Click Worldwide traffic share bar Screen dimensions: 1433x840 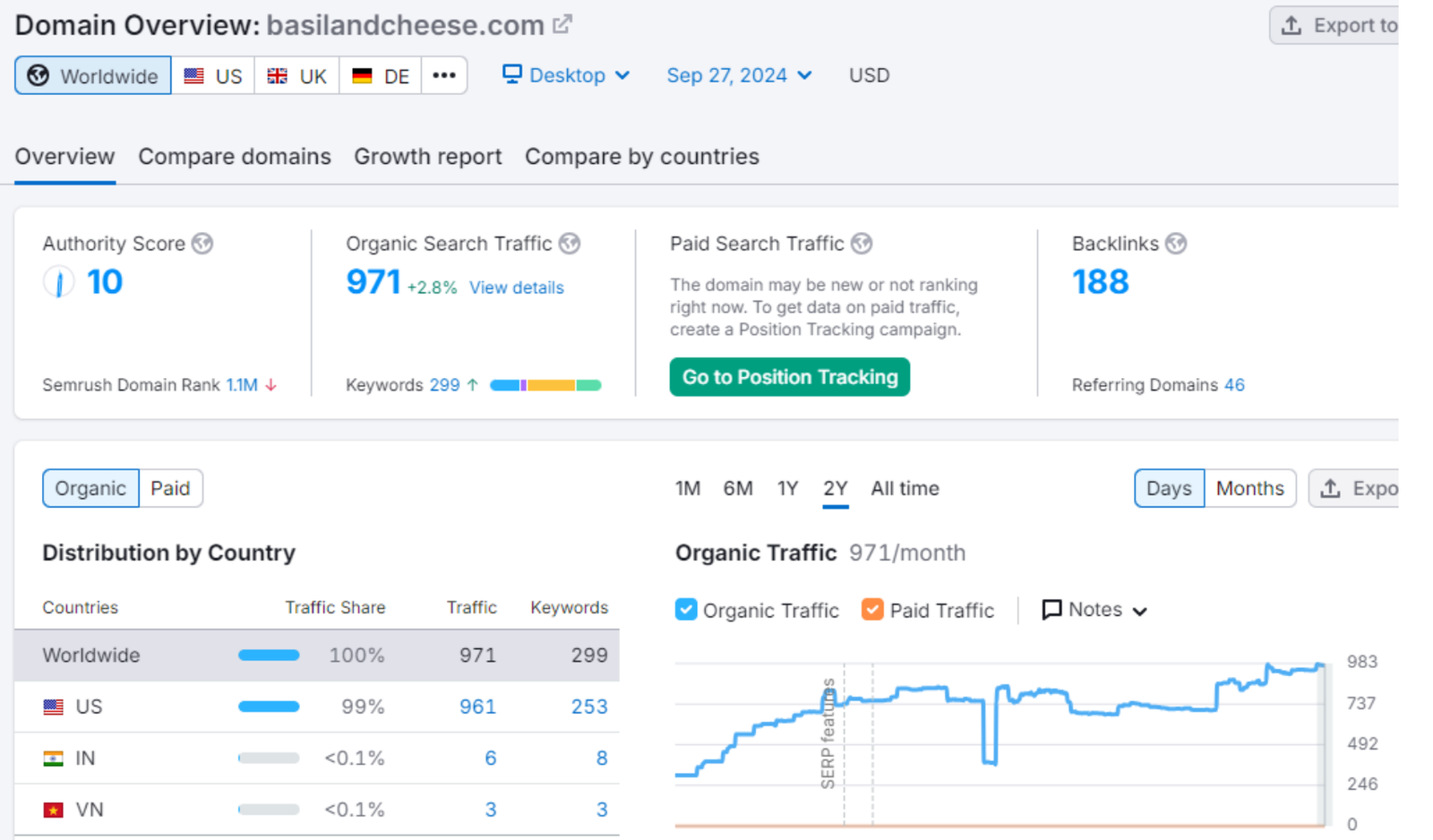point(269,656)
